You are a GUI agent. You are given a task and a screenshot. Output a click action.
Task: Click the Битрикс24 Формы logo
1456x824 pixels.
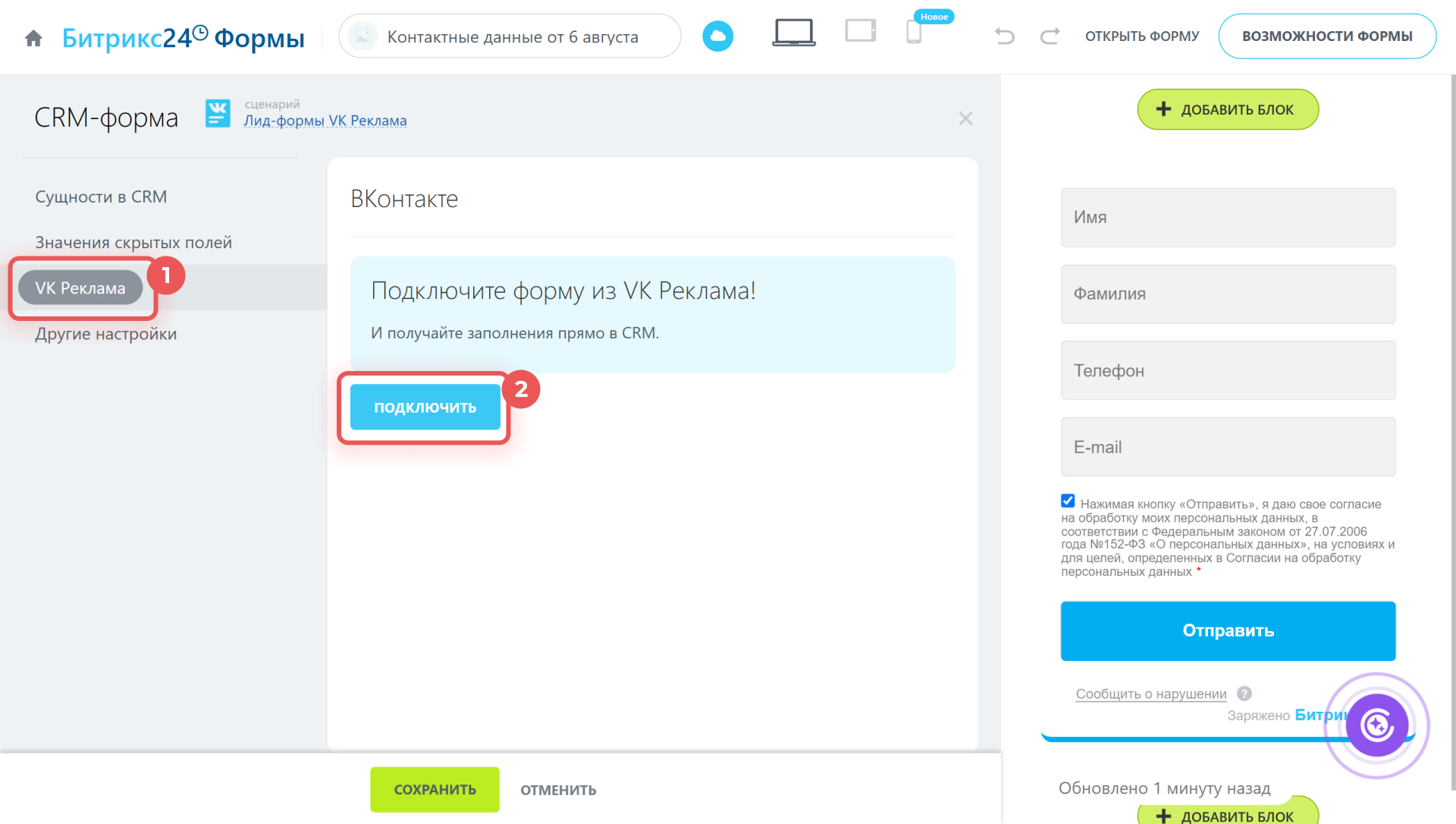pyautogui.click(x=183, y=37)
